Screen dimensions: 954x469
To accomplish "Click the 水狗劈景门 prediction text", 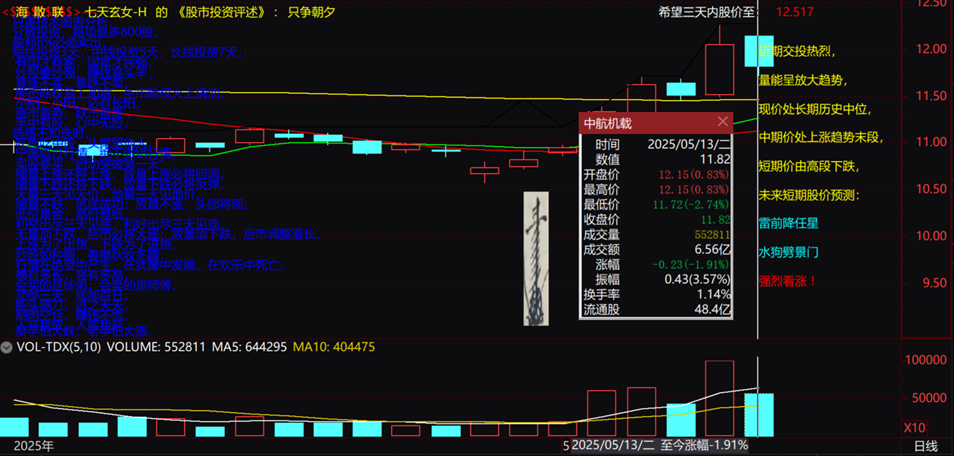I will (789, 252).
